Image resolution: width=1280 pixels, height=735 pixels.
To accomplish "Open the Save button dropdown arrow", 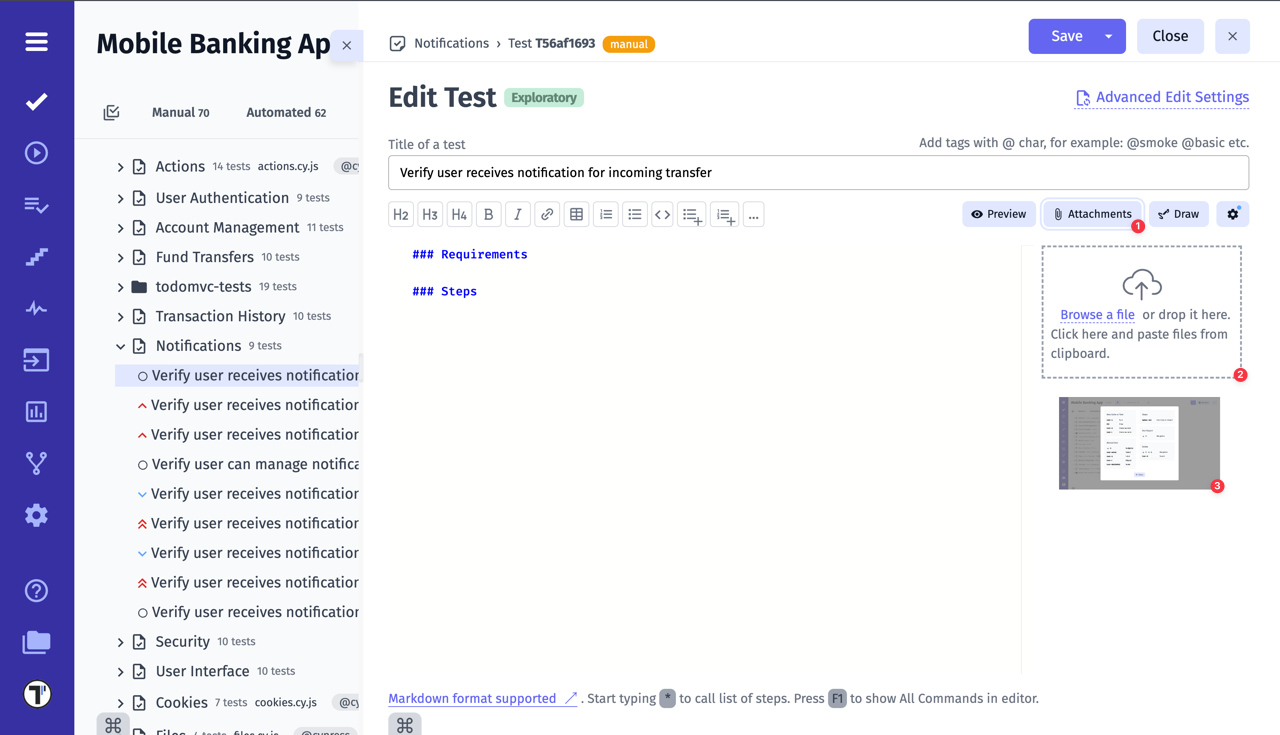I will point(1110,36).
